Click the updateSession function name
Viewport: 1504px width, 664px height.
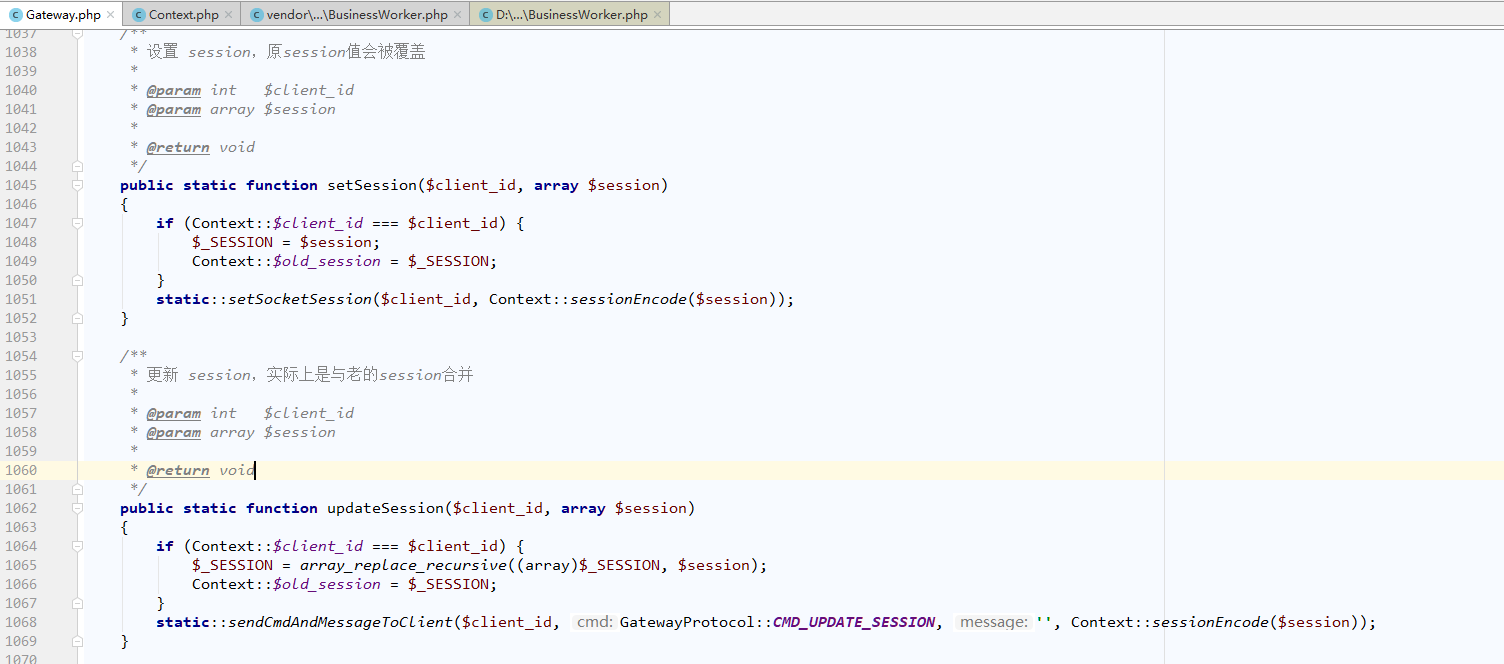click(385, 508)
